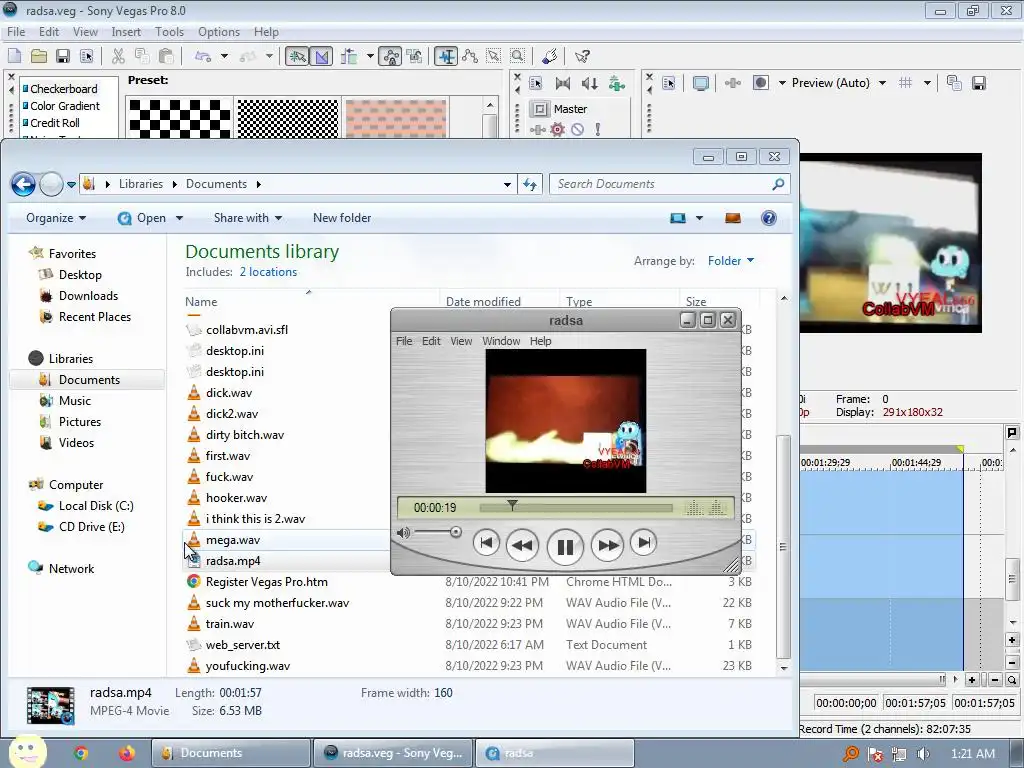1024x768 pixels.
Task: Open Arrange by Folder dropdown
Action: point(731,261)
